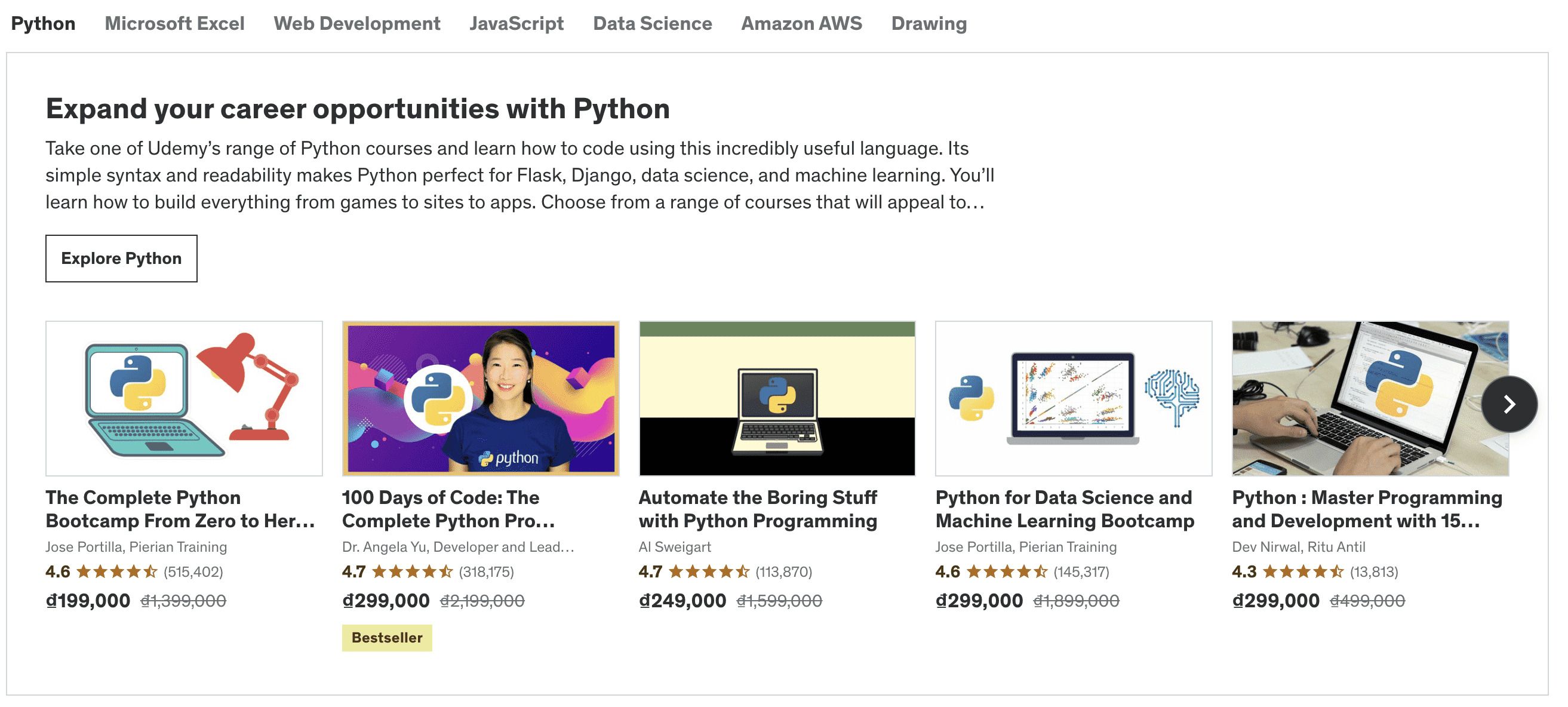The image size is (1568, 707).
Task: Click instructor Dr. Angela Yu text
Action: [x=458, y=547]
